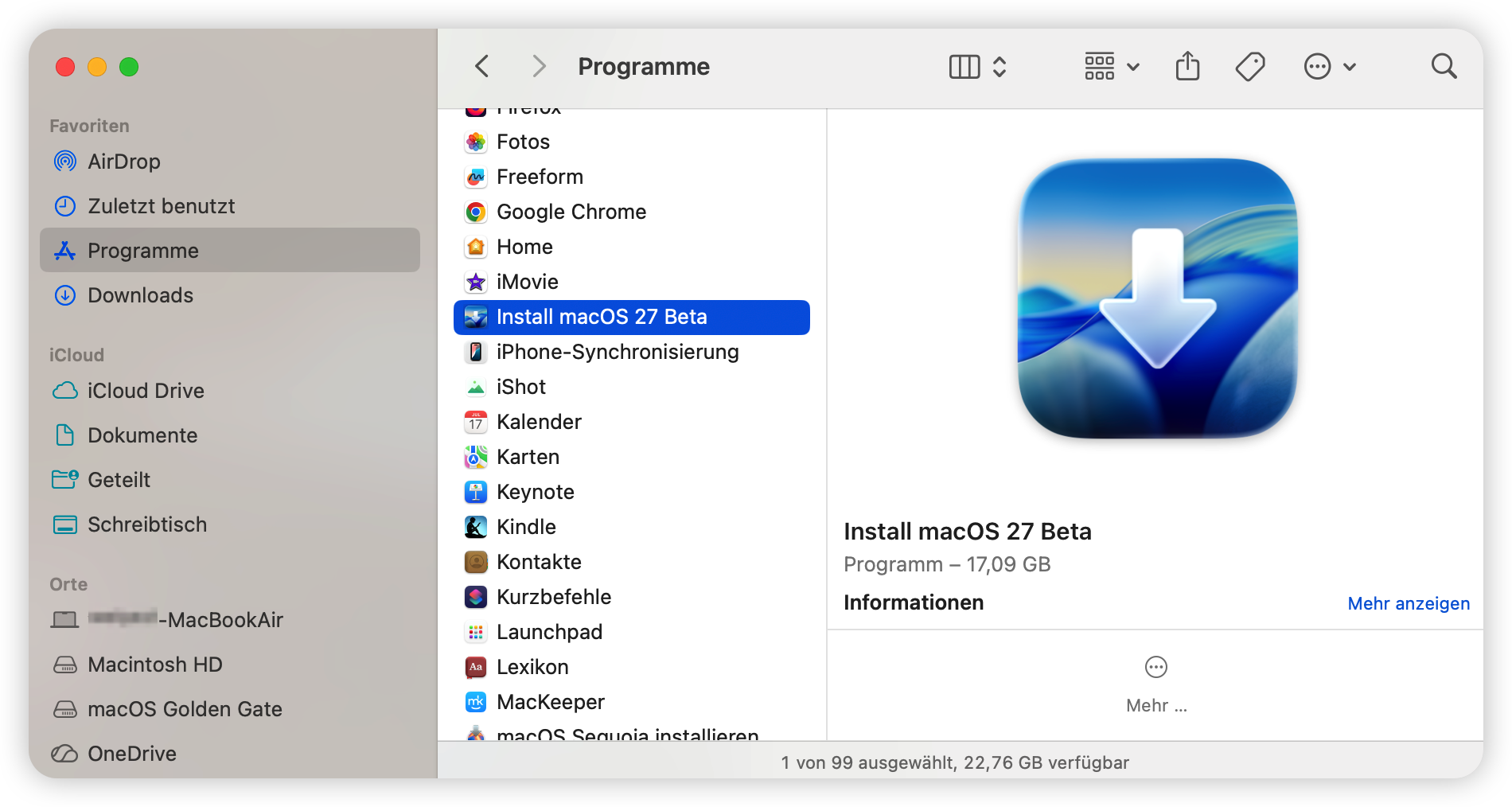Click the Freeform app icon
The width and height of the screenshot is (1512, 807).
tap(476, 177)
